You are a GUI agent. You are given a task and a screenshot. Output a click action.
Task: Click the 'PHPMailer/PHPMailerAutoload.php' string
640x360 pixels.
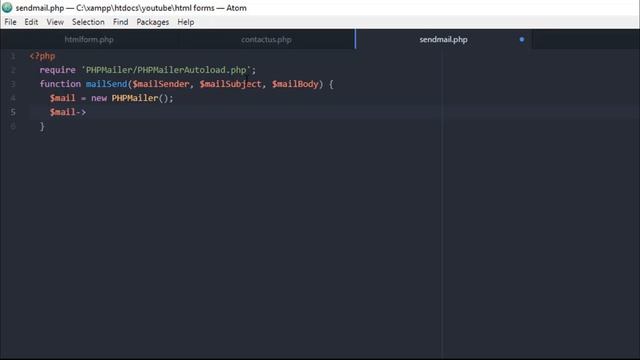pyautogui.click(x=166, y=70)
